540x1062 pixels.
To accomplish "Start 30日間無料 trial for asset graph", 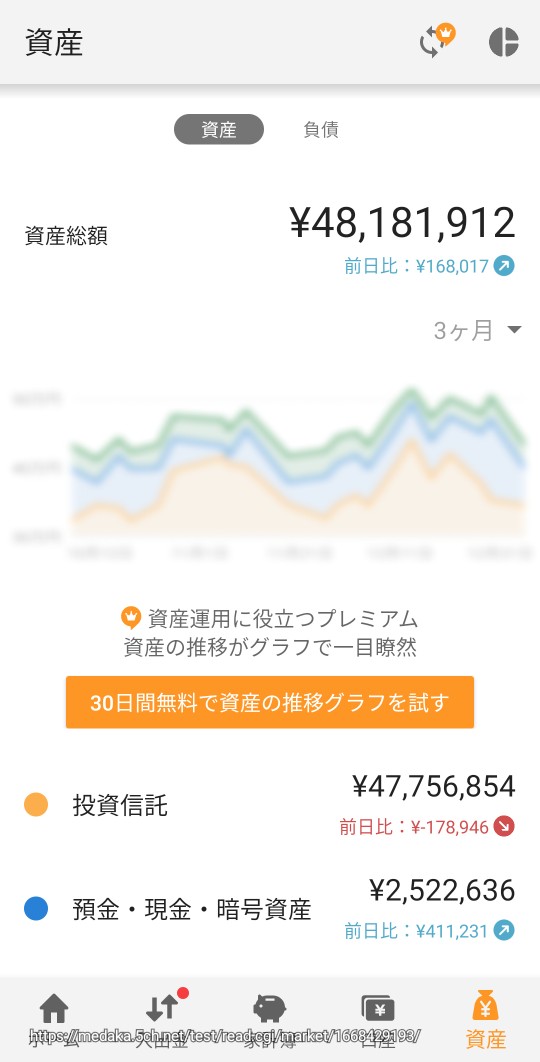I will click(270, 702).
